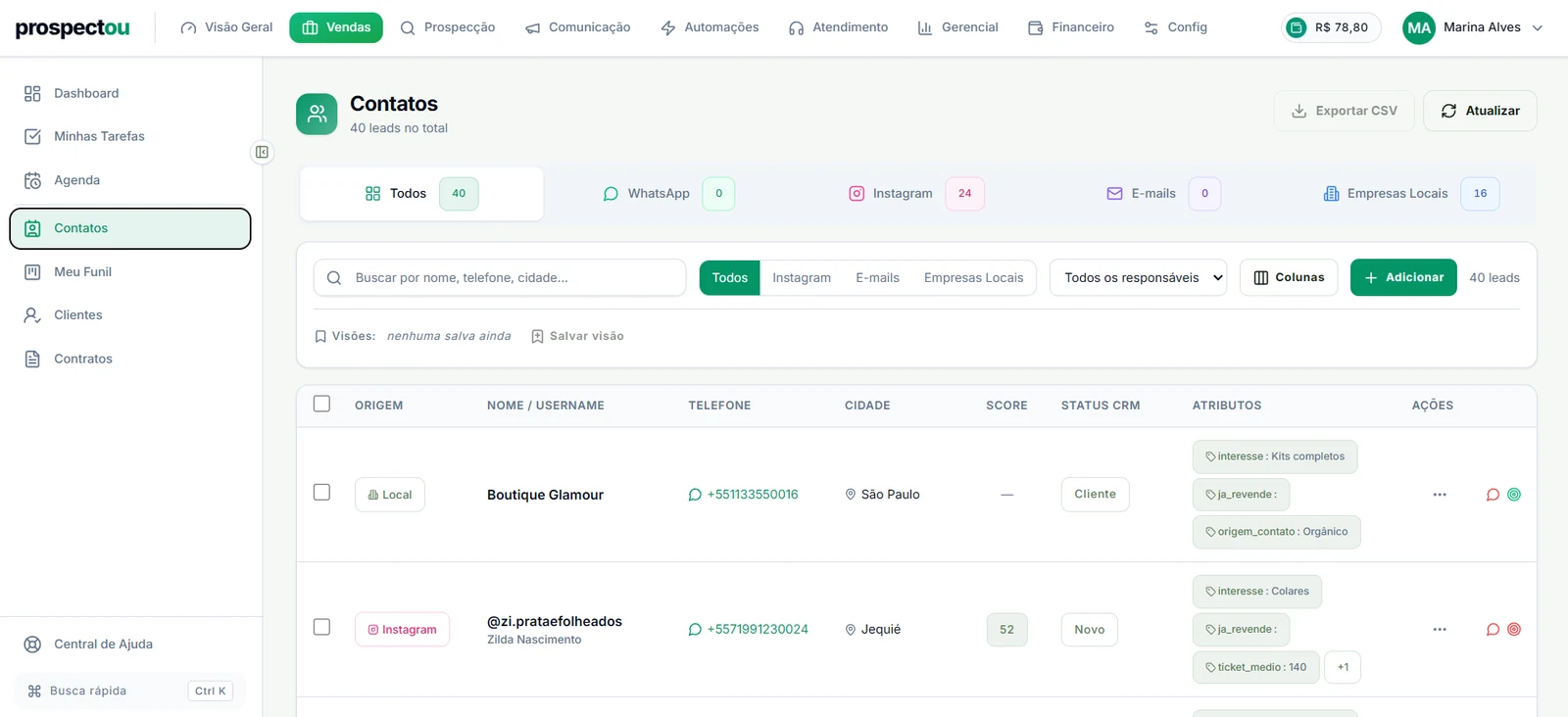The height and width of the screenshot is (717, 1568).
Task: Click the Instagram origin badge in Jequié row
Action: click(402, 630)
